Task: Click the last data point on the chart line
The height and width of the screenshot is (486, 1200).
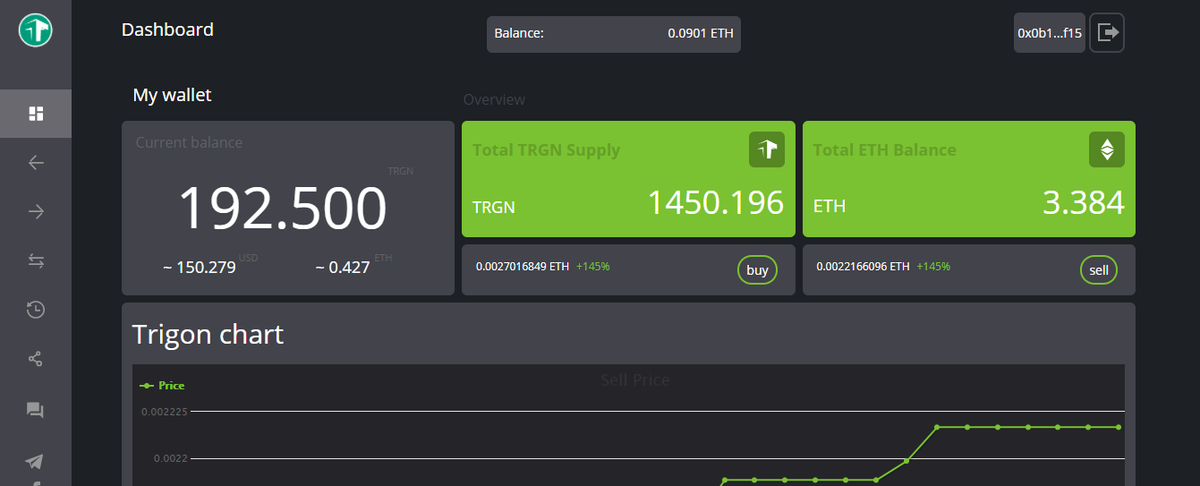Action: [x=1118, y=427]
